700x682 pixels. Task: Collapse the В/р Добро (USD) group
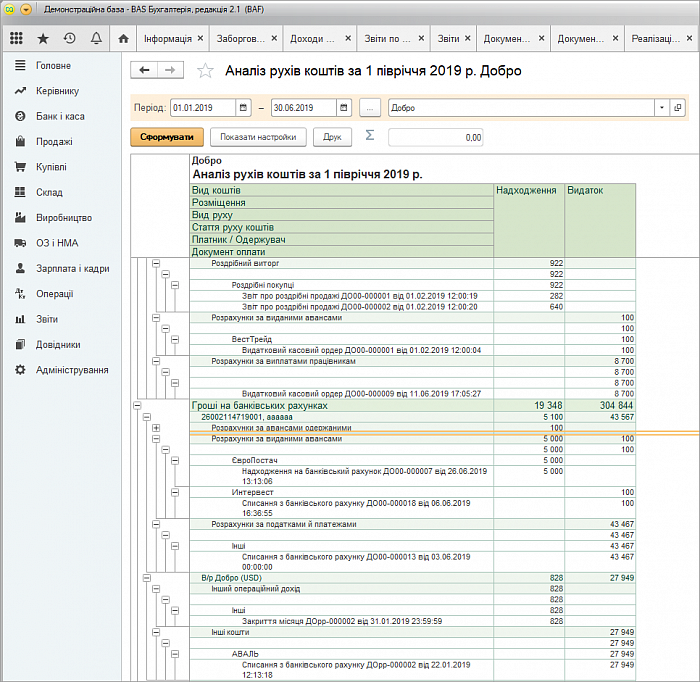click(x=146, y=577)
